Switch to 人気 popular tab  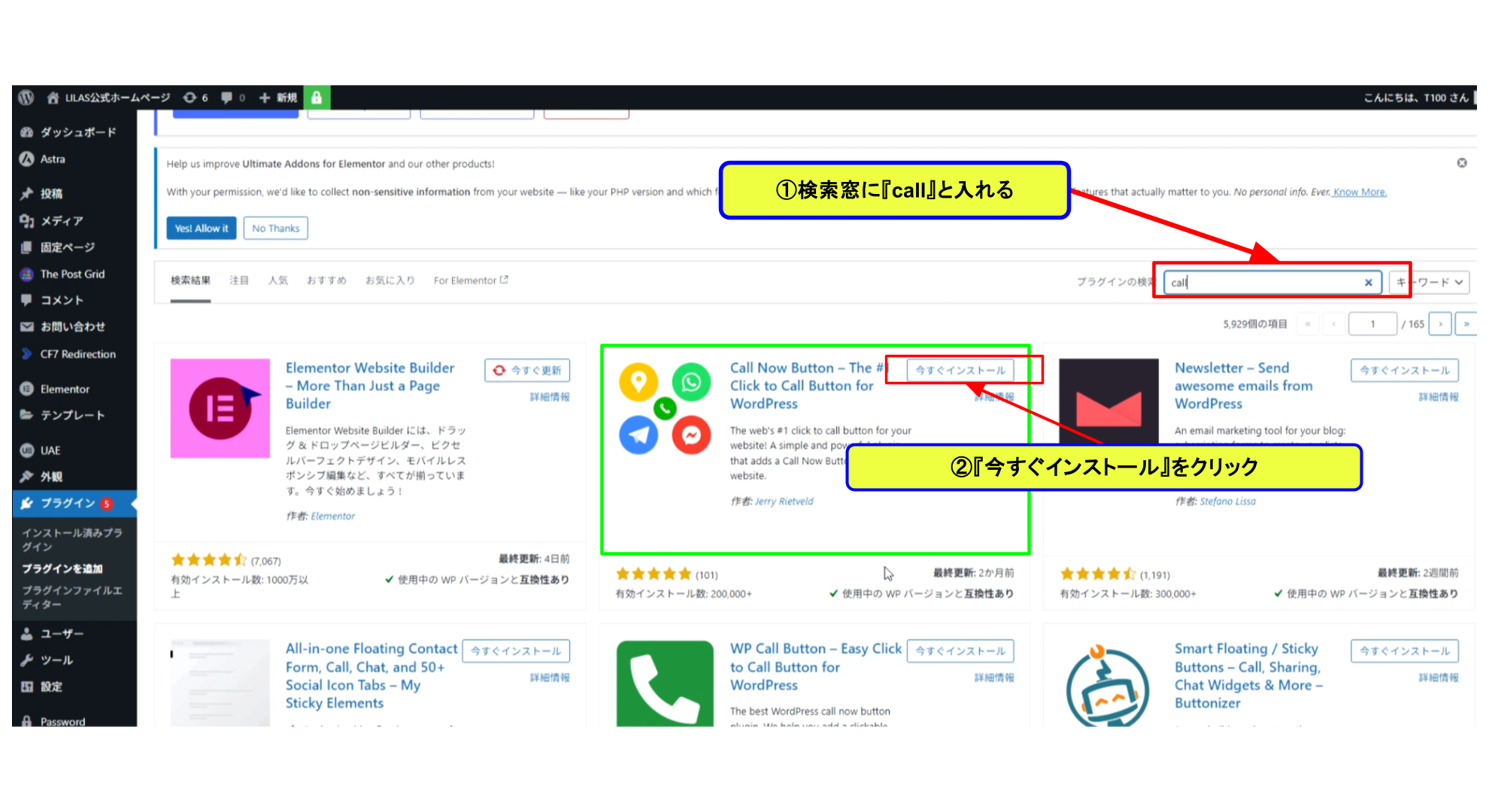(278, 280)
